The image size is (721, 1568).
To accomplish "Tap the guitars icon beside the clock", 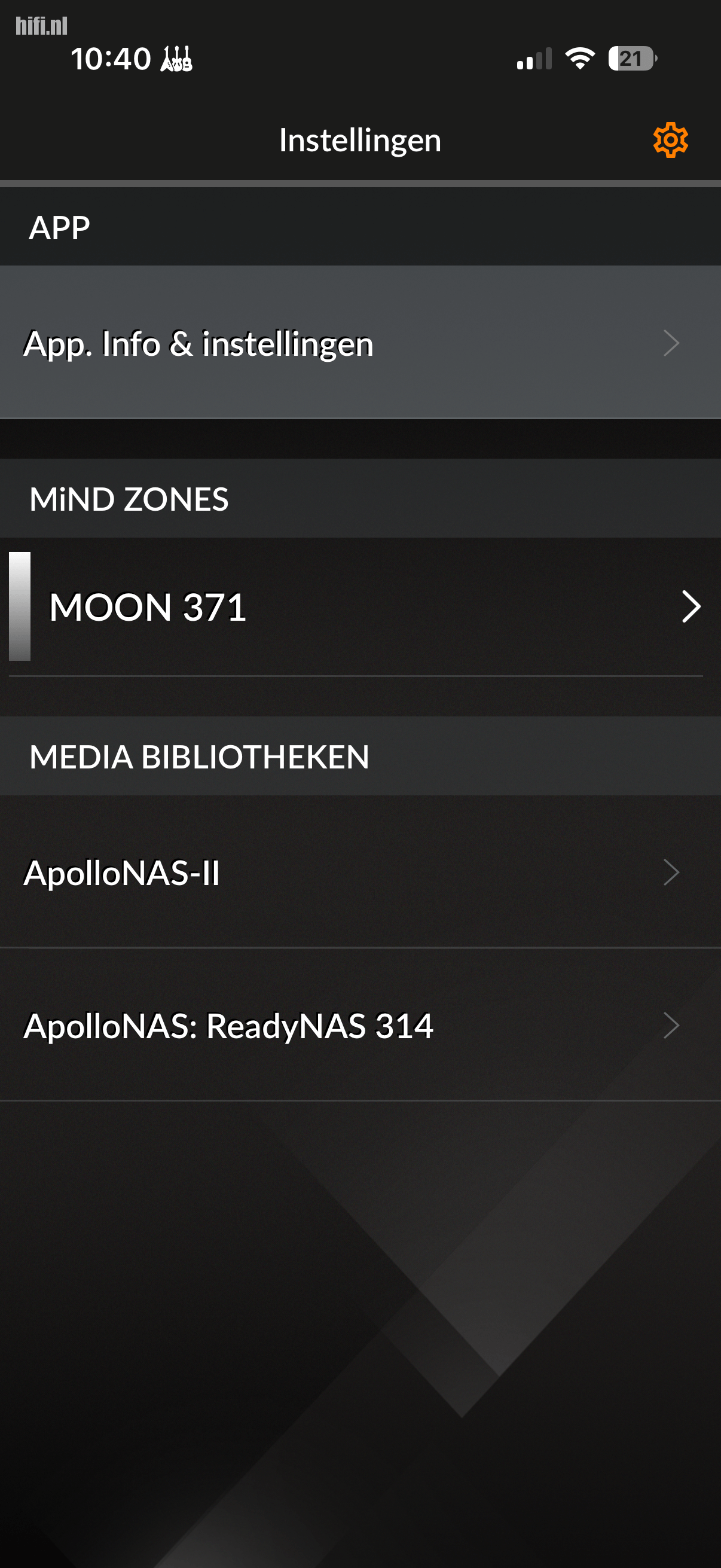I will [x=176, y=59].
